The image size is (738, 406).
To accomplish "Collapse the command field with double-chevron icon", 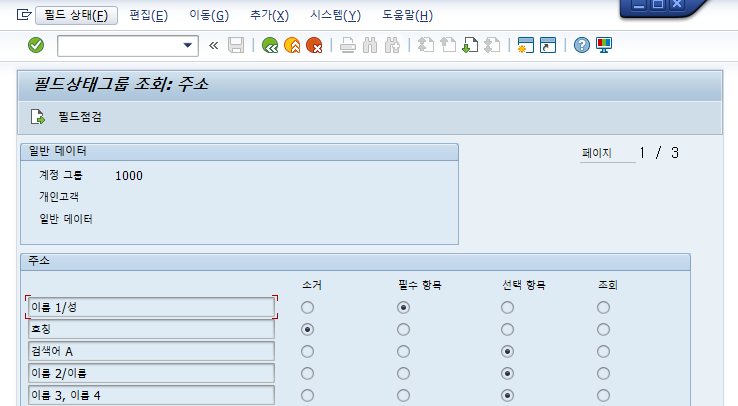I will (214, 46).
